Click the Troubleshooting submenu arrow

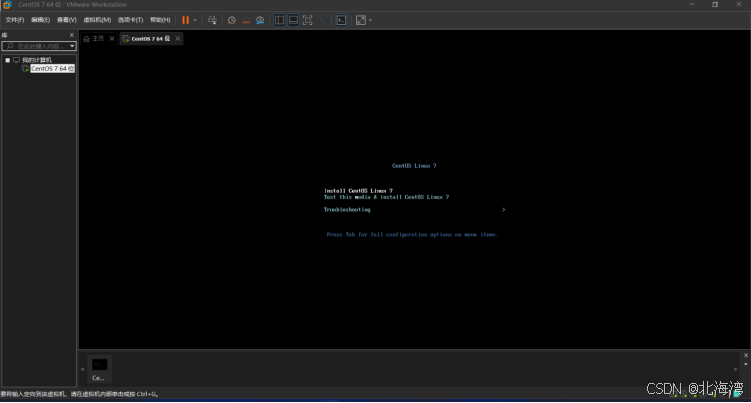click(x=503, y=209)
